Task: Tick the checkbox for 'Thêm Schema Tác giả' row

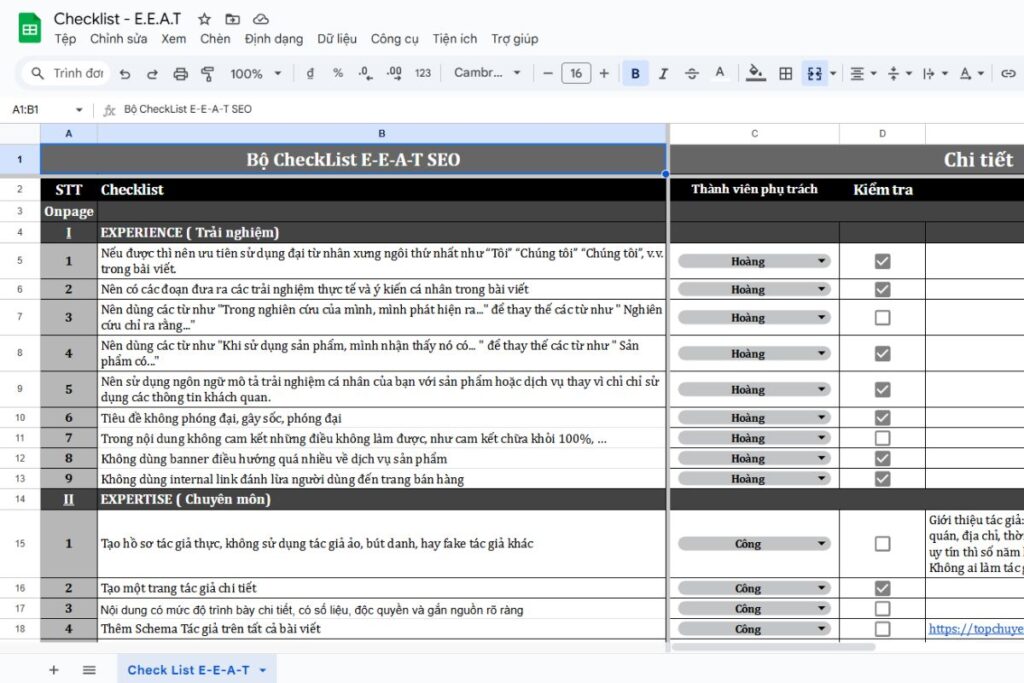Action: tap(882, 629)
